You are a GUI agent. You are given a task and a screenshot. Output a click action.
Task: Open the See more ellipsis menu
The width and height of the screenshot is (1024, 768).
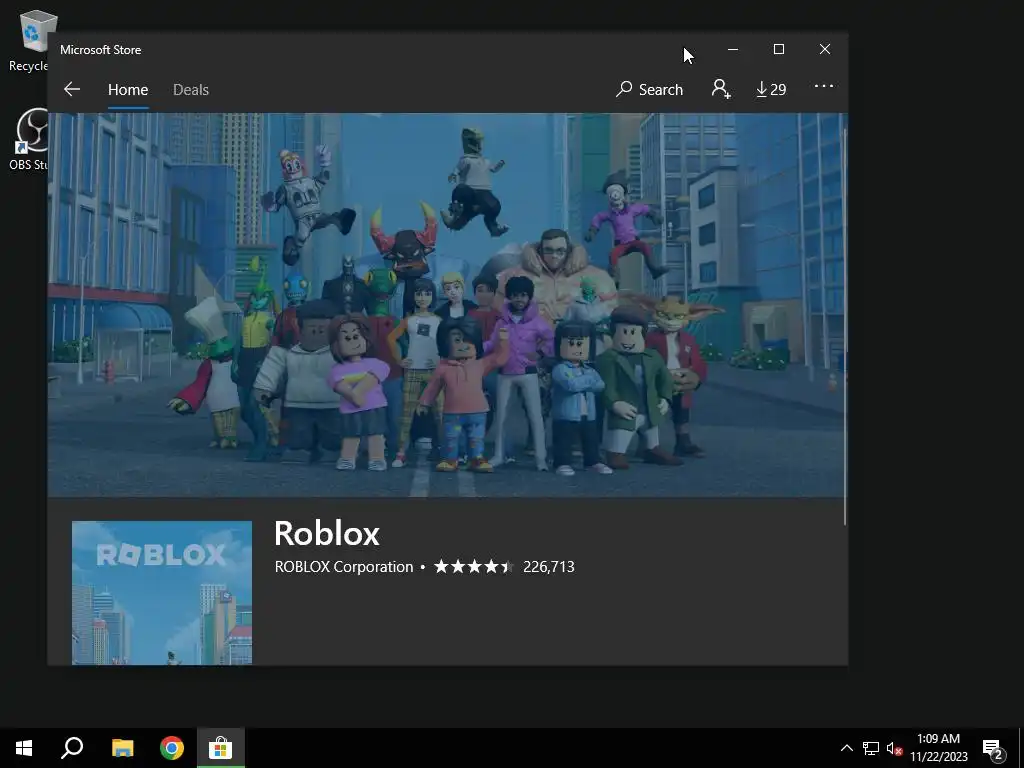tap(824, 86)
